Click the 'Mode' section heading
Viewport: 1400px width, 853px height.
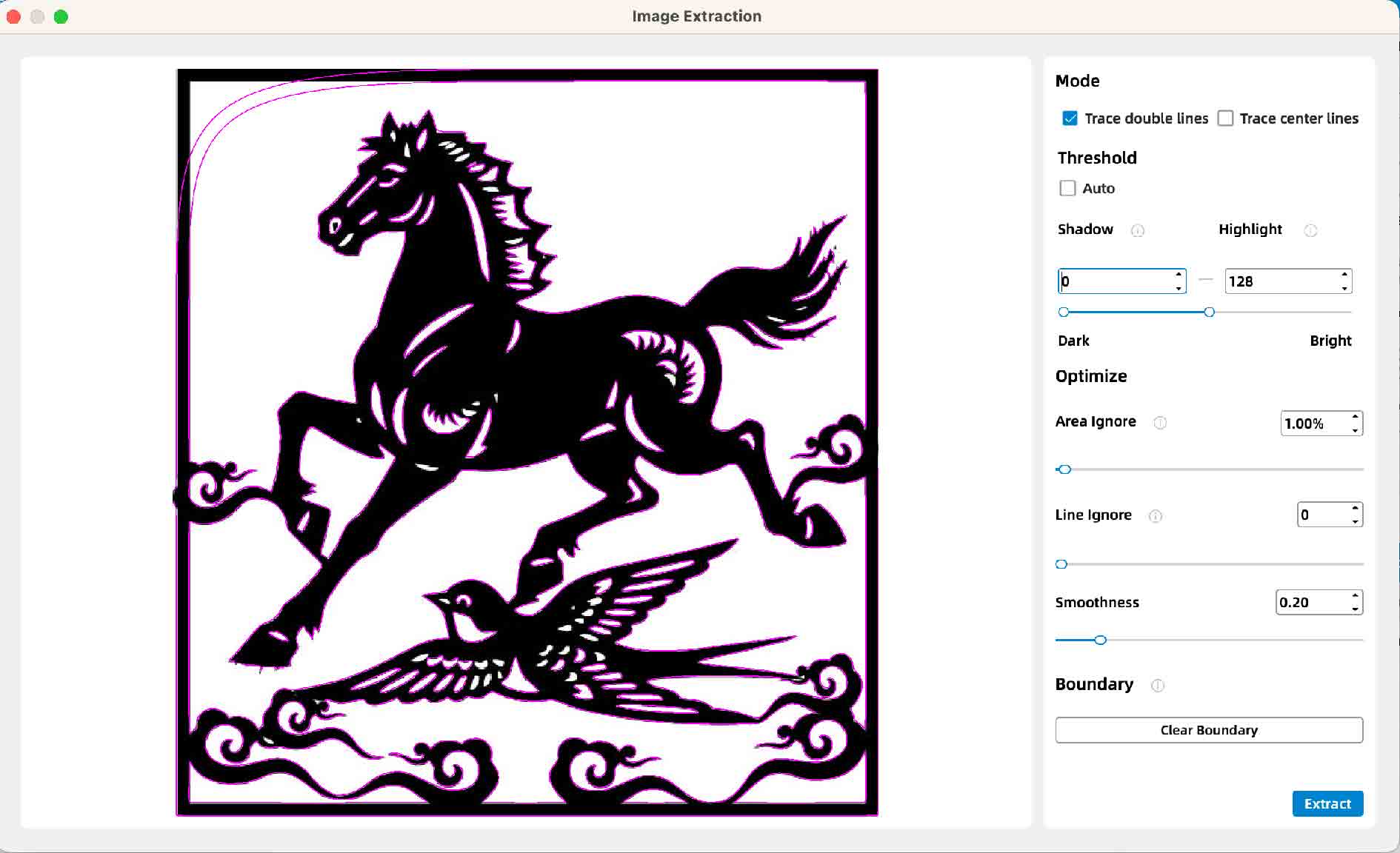coord(1077,81)
